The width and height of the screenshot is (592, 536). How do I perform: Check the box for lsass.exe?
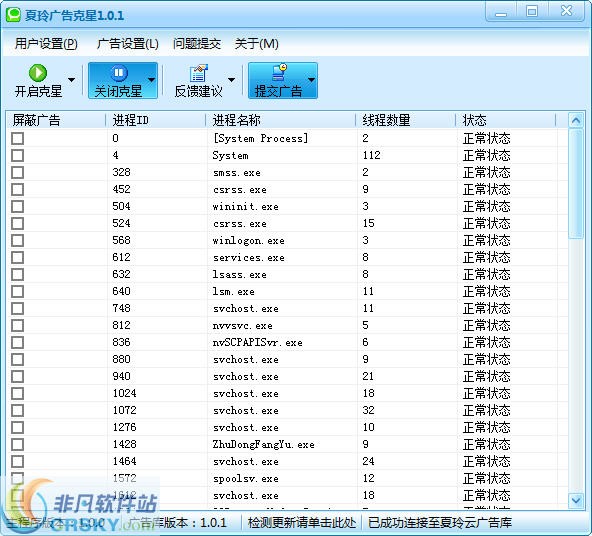[17, 274]
